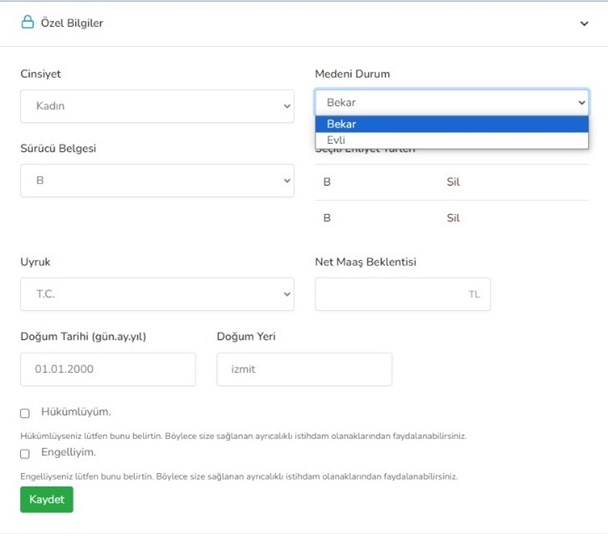
Task: Choose Evli in the Medeni Durum list
Action: point(452,140)
